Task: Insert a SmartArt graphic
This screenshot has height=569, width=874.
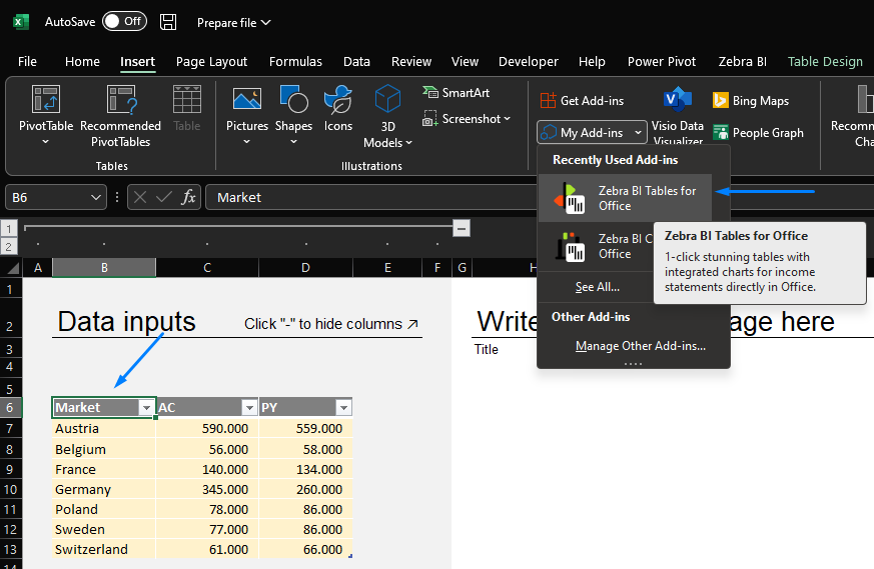Action: coord(456,93)
